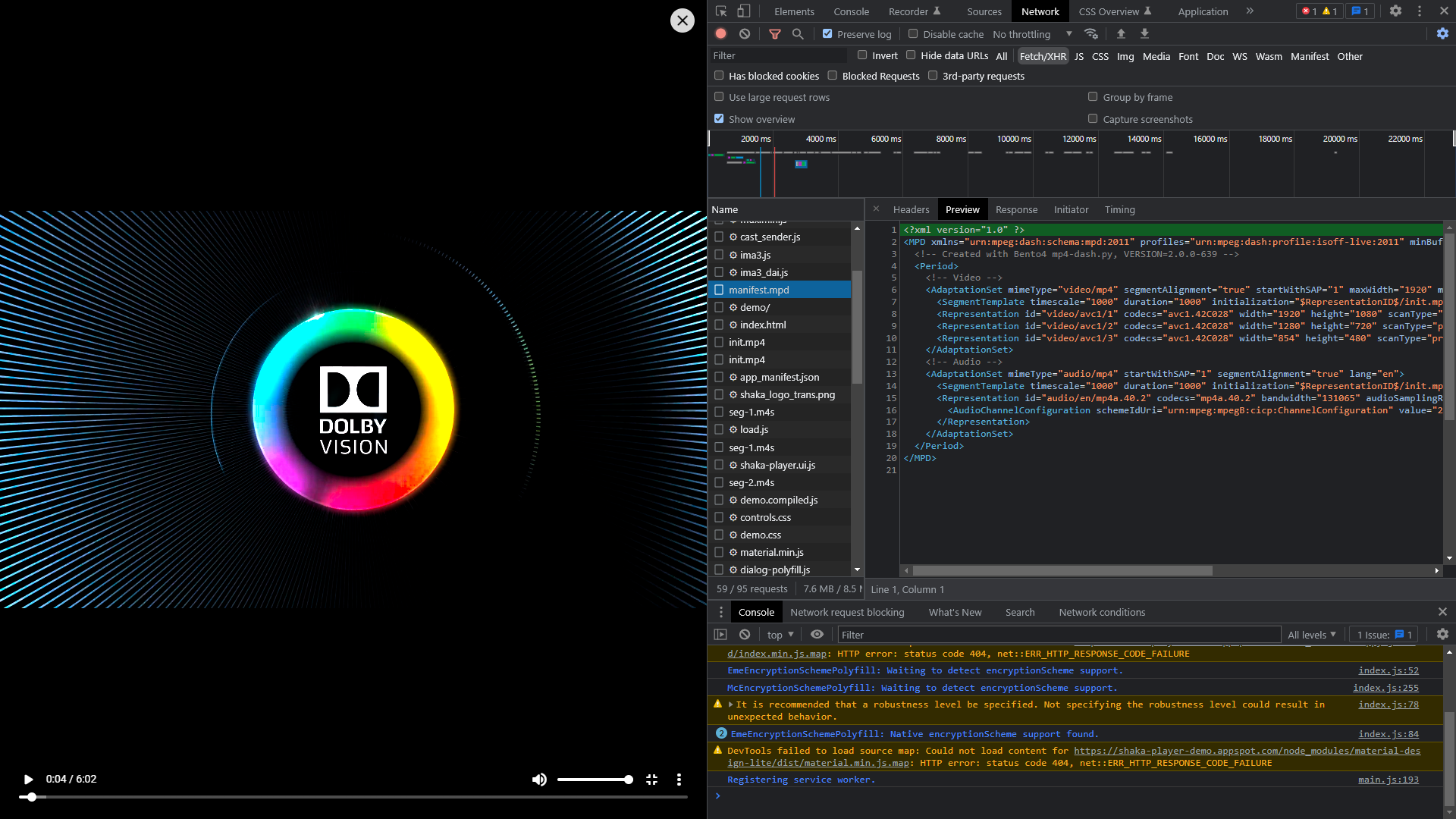Click the export HAR download icon

tap(1144, 34)
